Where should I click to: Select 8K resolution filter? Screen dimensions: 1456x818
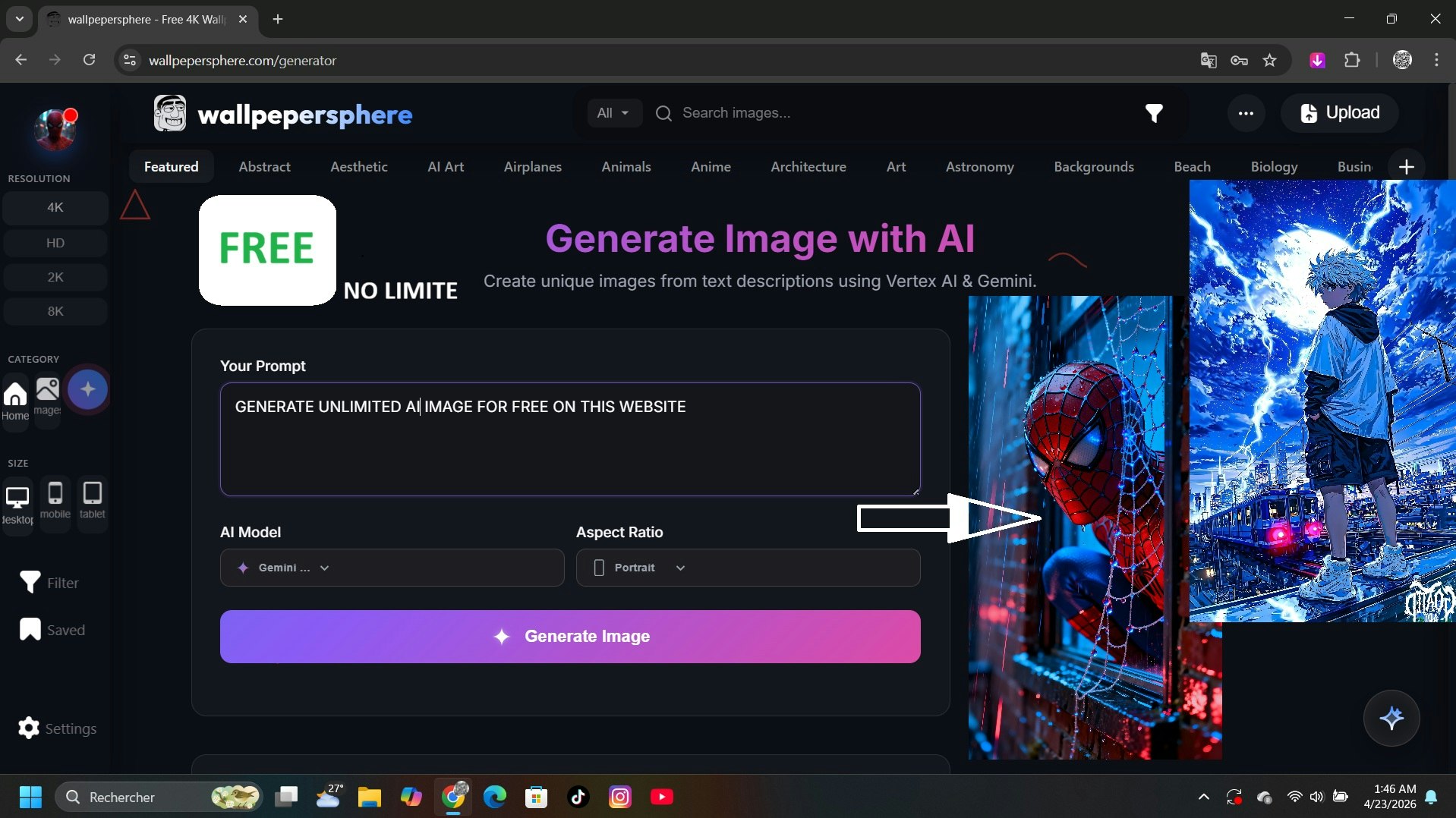point(55,311)
